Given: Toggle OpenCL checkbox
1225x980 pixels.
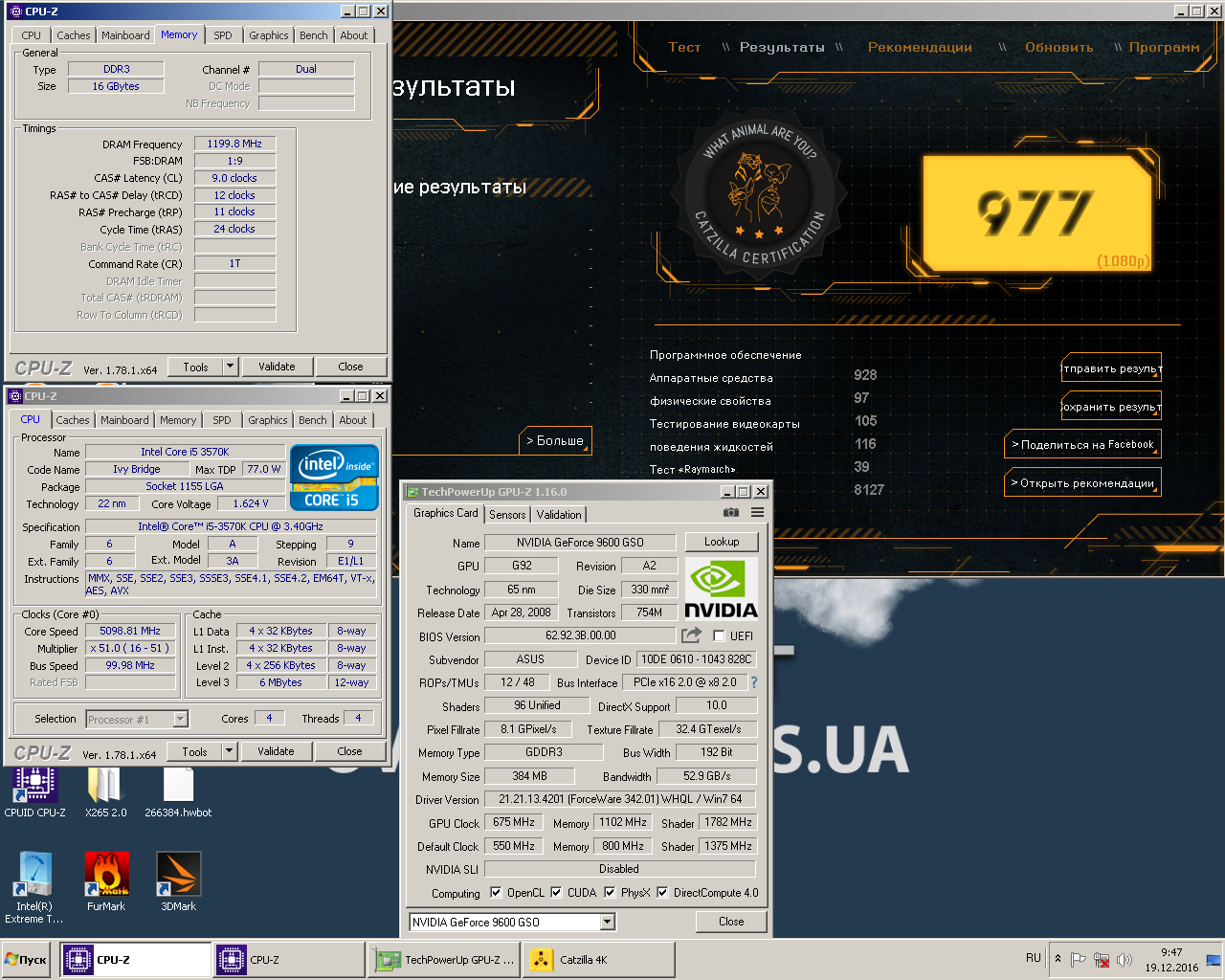Looking at the screenshot, I should pyautogui.click(x=496, y=892).
